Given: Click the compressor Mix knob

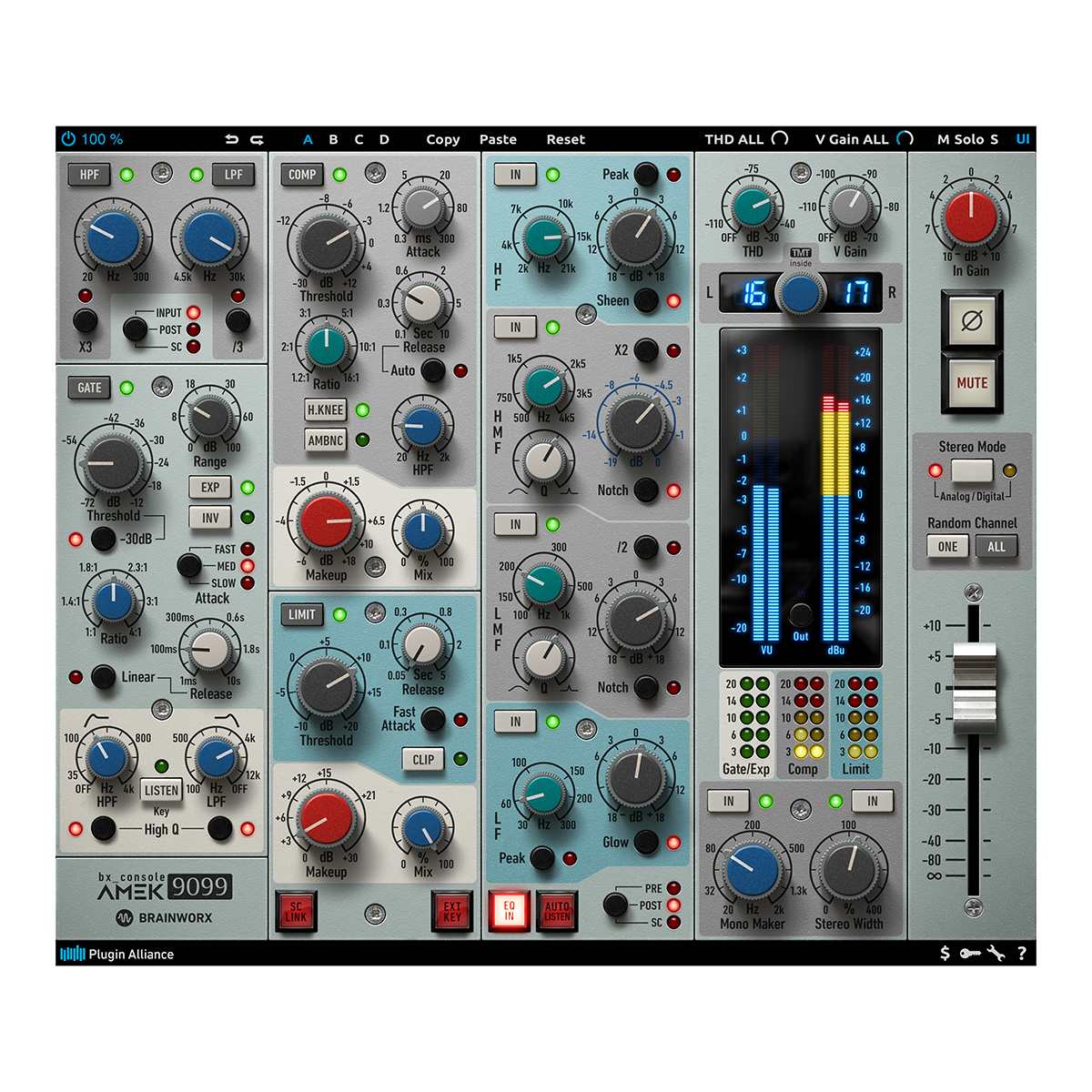Looking at the screenshot, I should click(423, 532).
